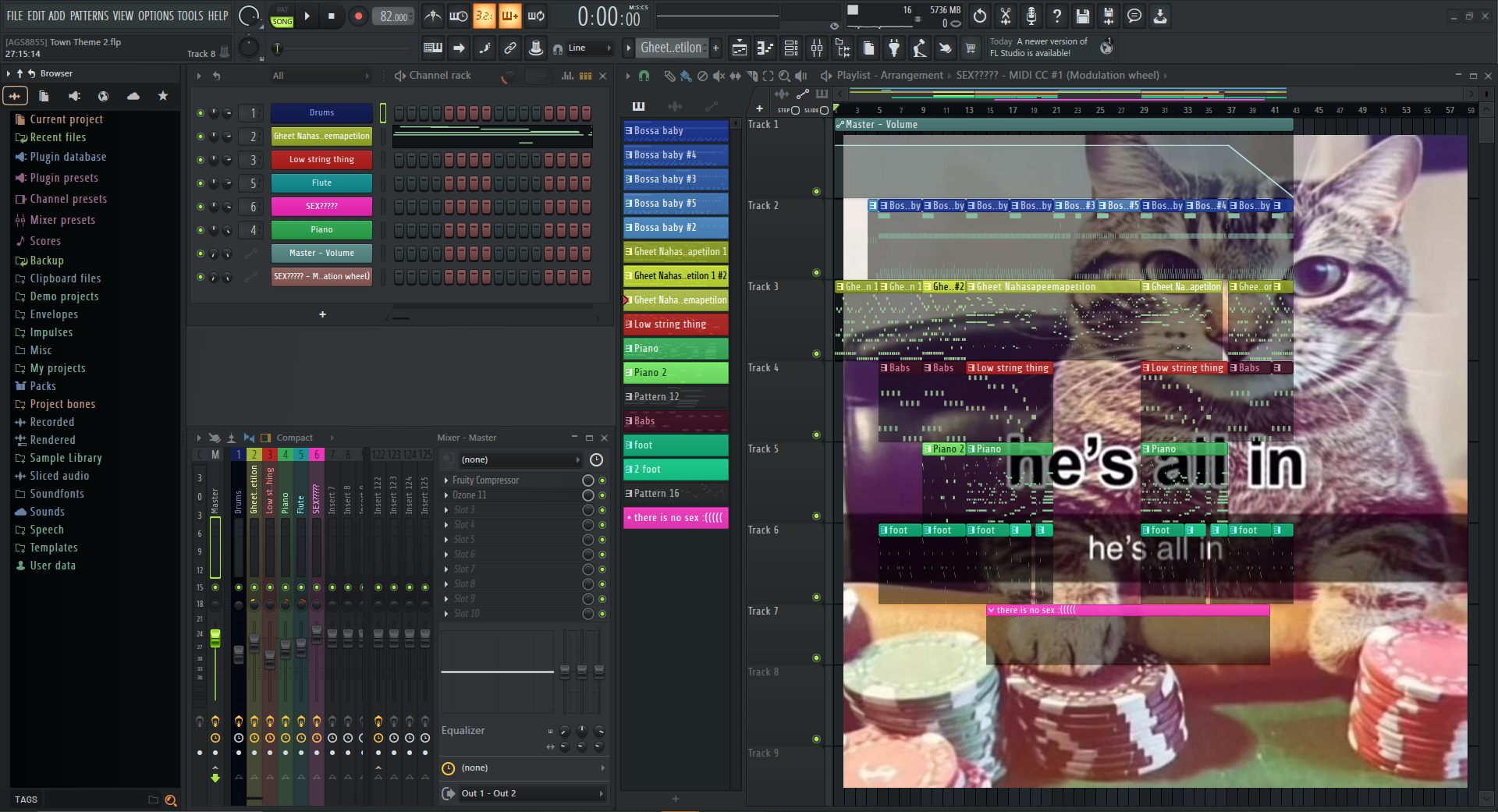This screenshot has height=812, width=1498.
Task: Open the OPTIONS menu
Action: (x=156, y=16)
